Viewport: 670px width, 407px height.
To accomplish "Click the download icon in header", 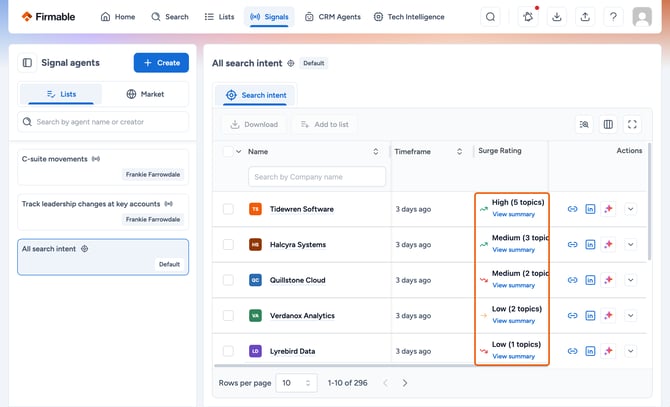I will point(556,17).
